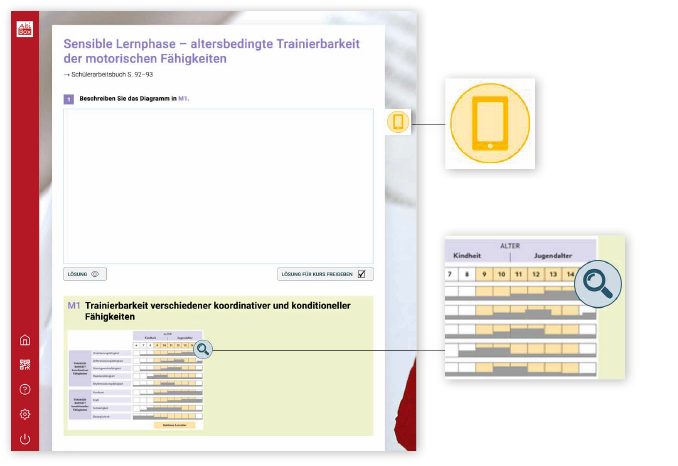This screenshot has width=678, height=466.
Task: Go to the home screen
Action: (x=25, y=340)
